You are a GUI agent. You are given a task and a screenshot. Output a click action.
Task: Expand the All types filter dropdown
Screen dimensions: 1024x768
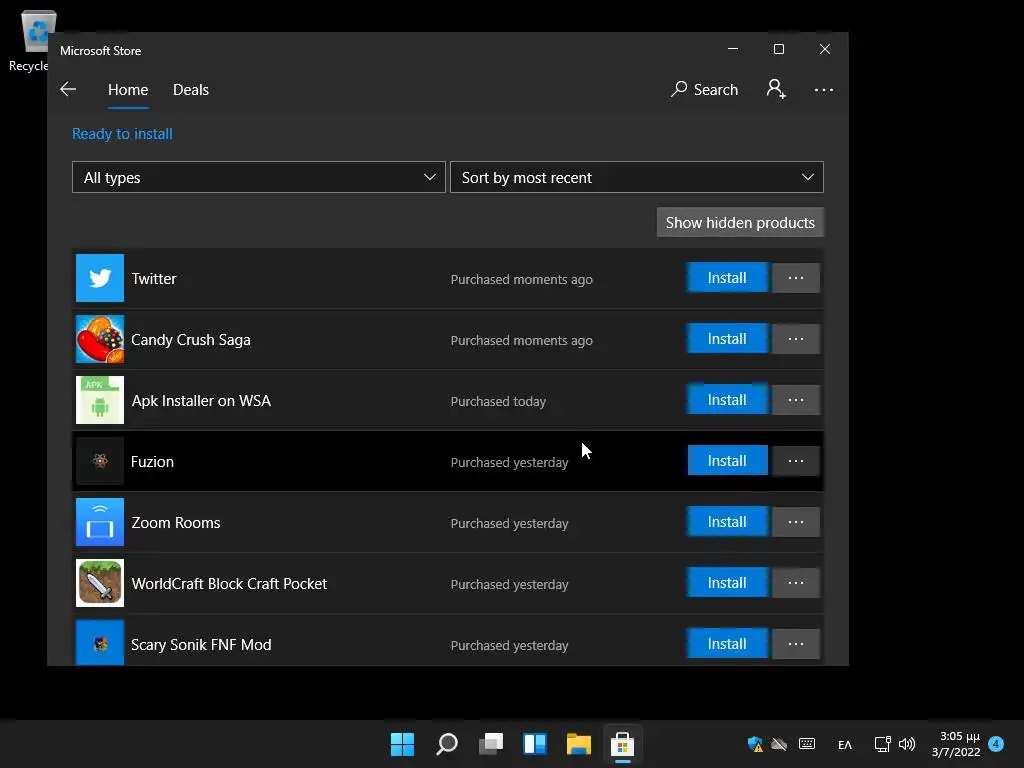[x=259, y=177]
